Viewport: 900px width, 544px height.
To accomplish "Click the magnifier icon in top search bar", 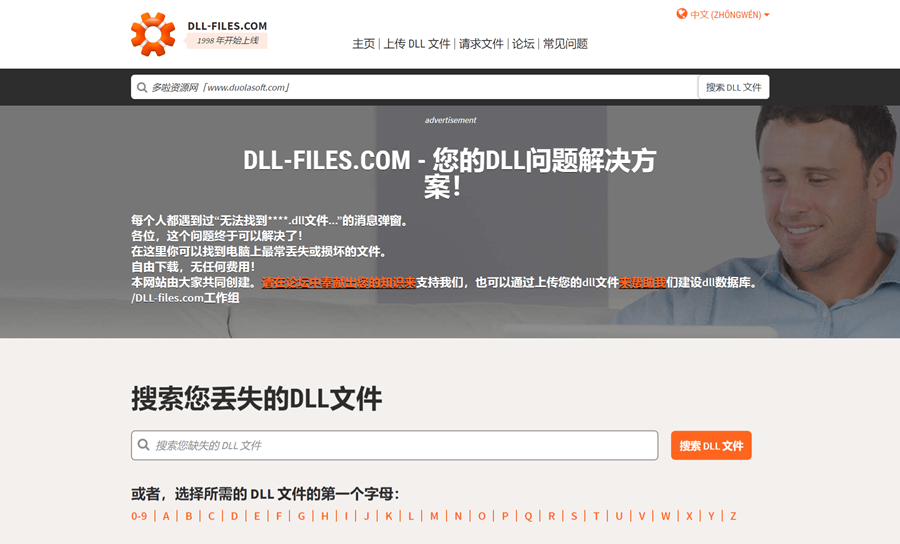I will [x=142, y=87].
